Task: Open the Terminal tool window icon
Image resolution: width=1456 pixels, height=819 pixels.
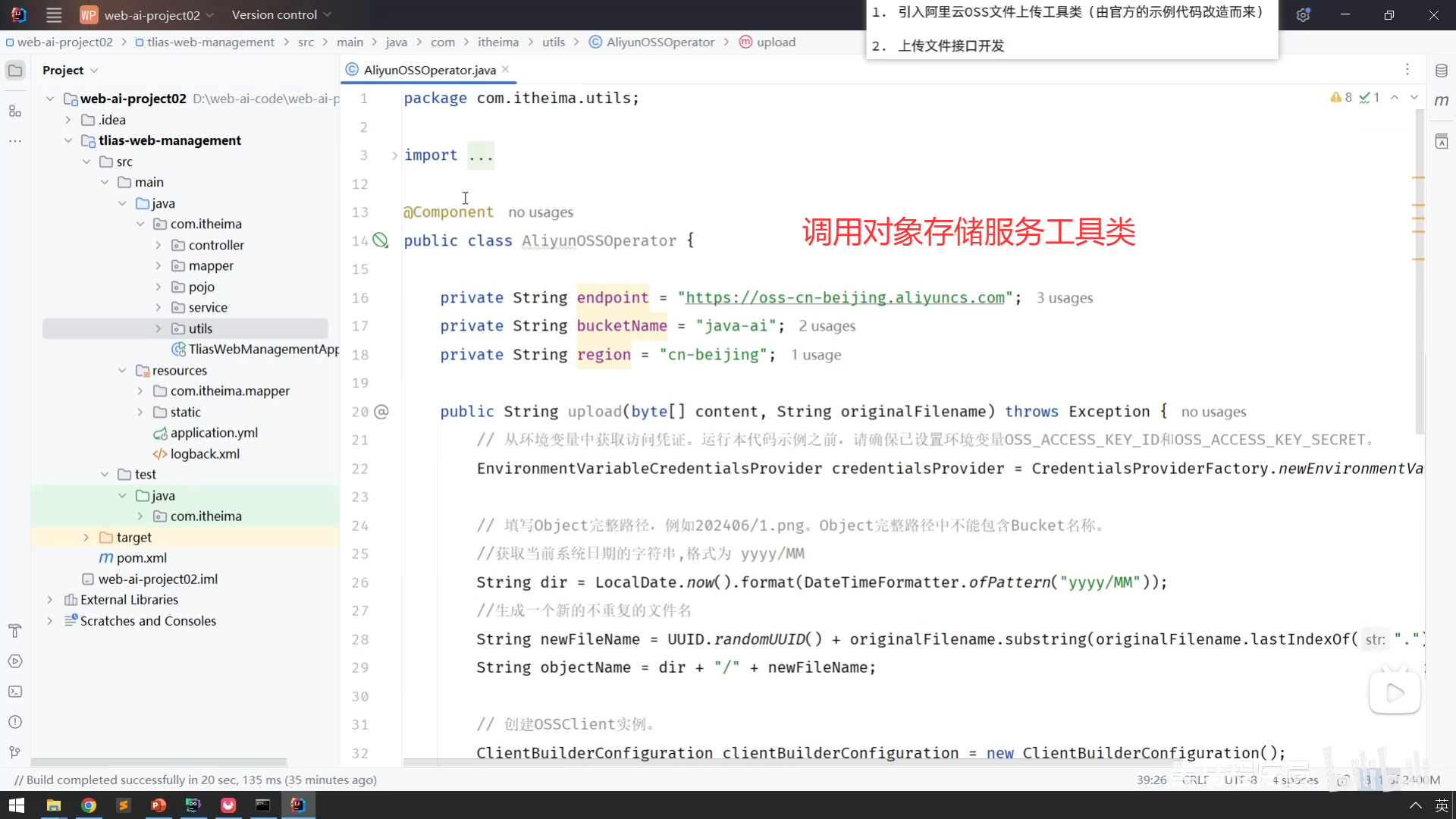Action: 14,692
